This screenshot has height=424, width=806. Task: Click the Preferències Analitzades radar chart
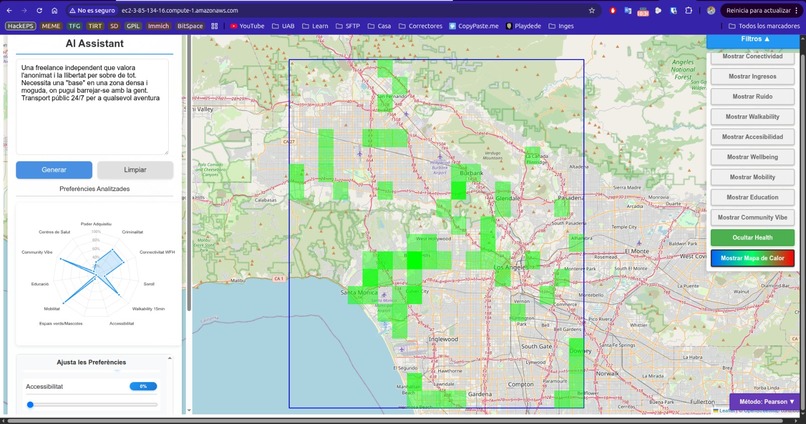point(96,275)
